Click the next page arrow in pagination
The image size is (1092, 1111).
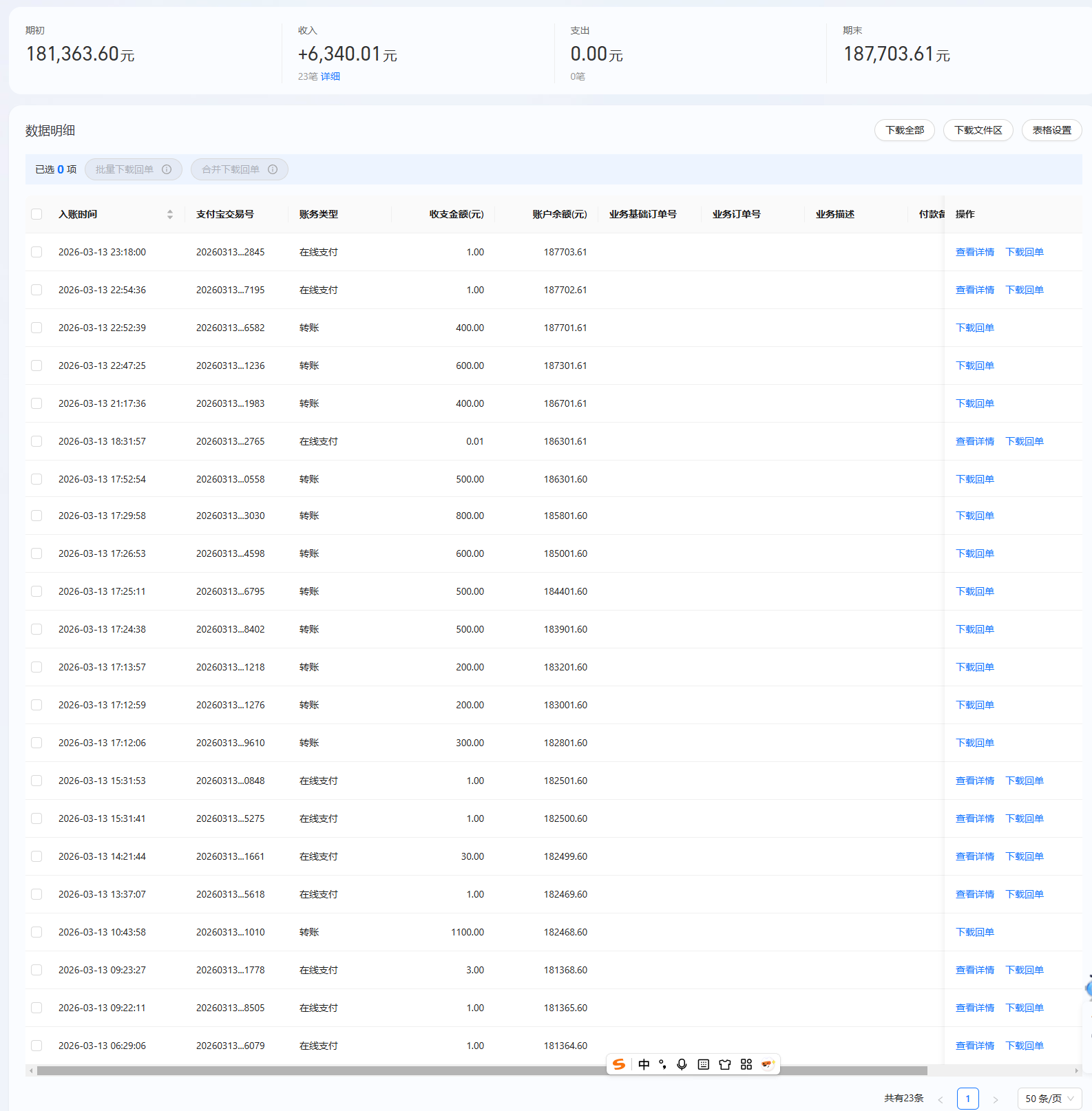pyautogui.click(x=995, y=1099)
